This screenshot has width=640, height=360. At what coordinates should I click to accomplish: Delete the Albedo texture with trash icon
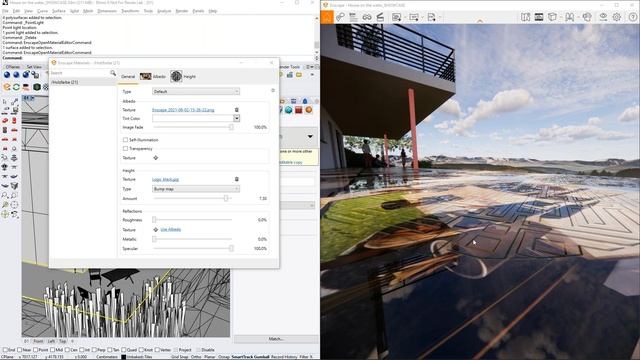click(236, 110)
